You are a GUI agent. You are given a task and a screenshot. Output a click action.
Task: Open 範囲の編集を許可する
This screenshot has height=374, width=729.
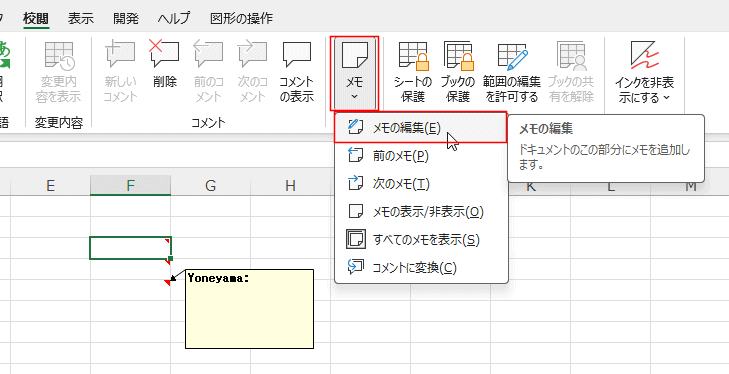[512, 72]
